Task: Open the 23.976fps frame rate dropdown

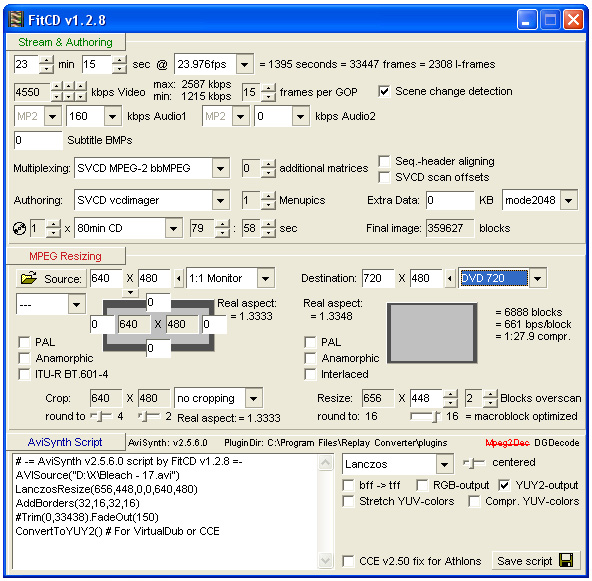Action: pos(245,65)
